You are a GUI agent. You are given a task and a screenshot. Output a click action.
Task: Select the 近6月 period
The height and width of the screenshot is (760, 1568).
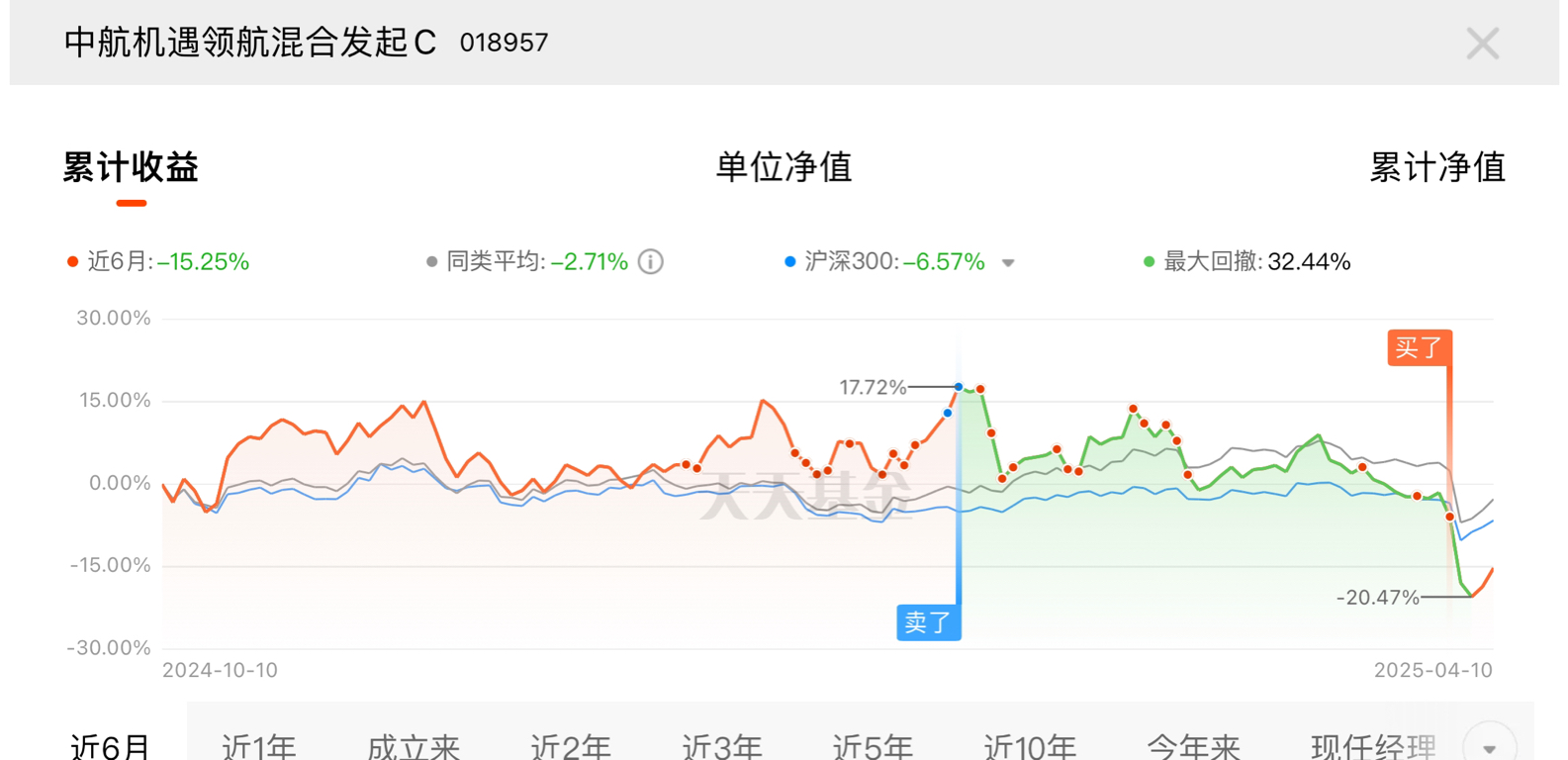[110, 746]
